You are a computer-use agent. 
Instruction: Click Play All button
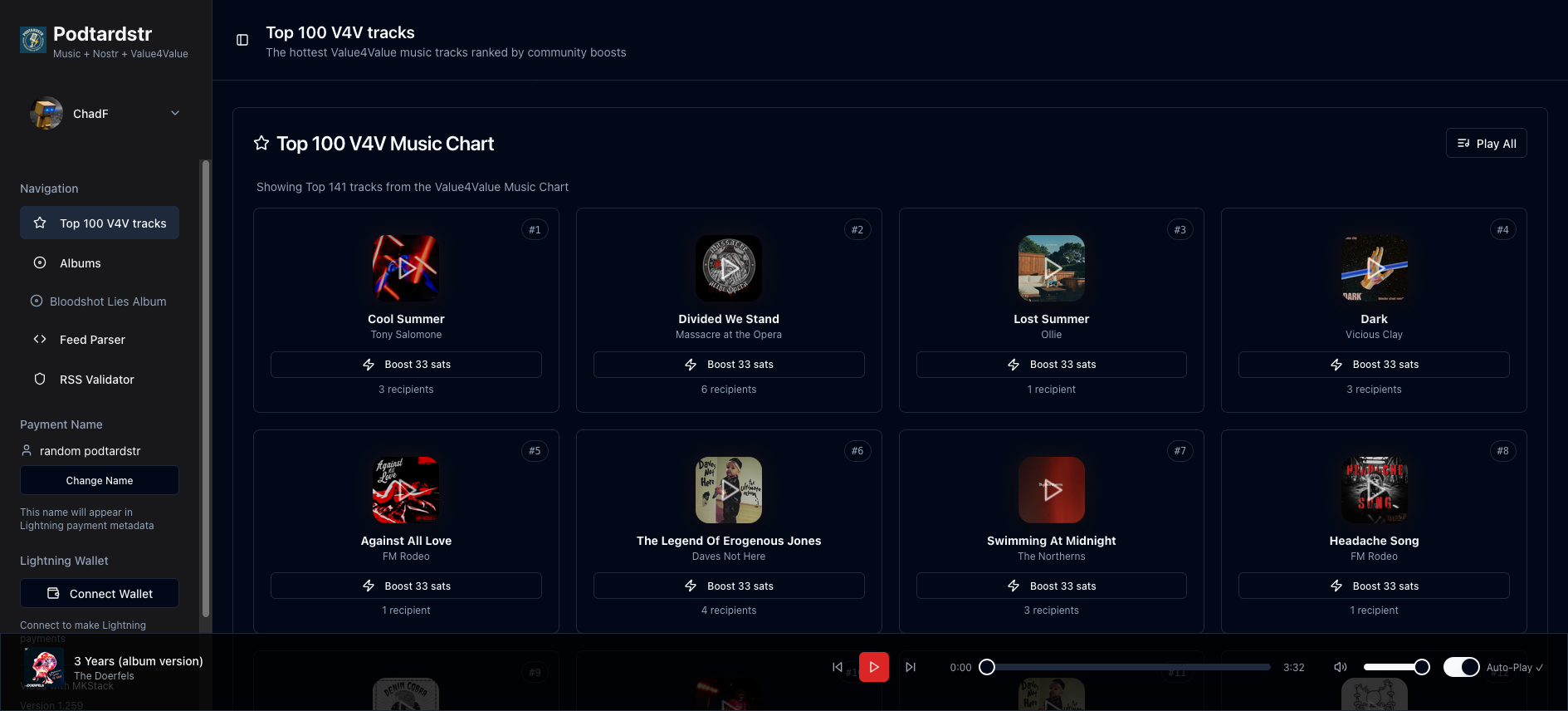pyautogui.click(x=1486, y=143)
